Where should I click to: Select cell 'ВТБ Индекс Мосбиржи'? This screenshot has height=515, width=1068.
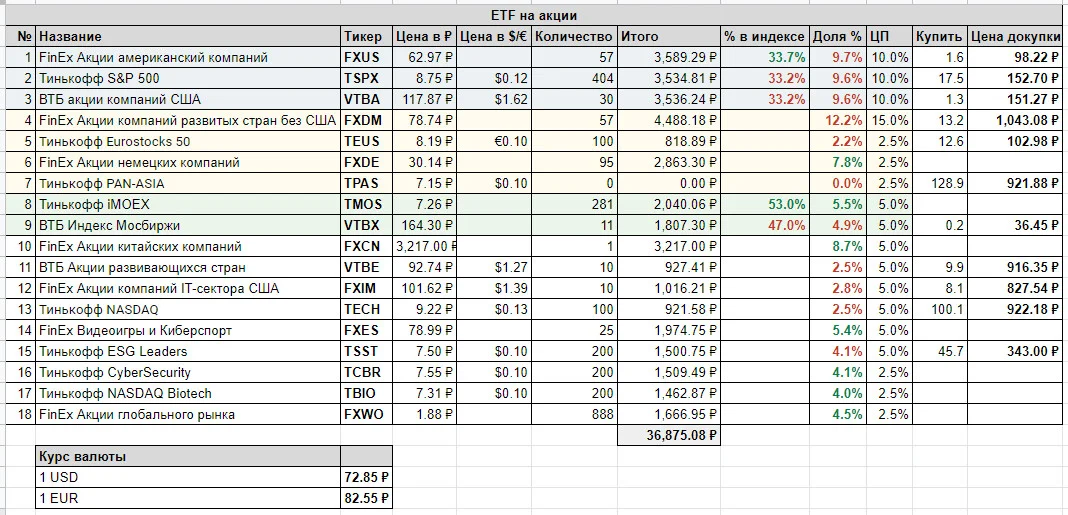point(189,225)
